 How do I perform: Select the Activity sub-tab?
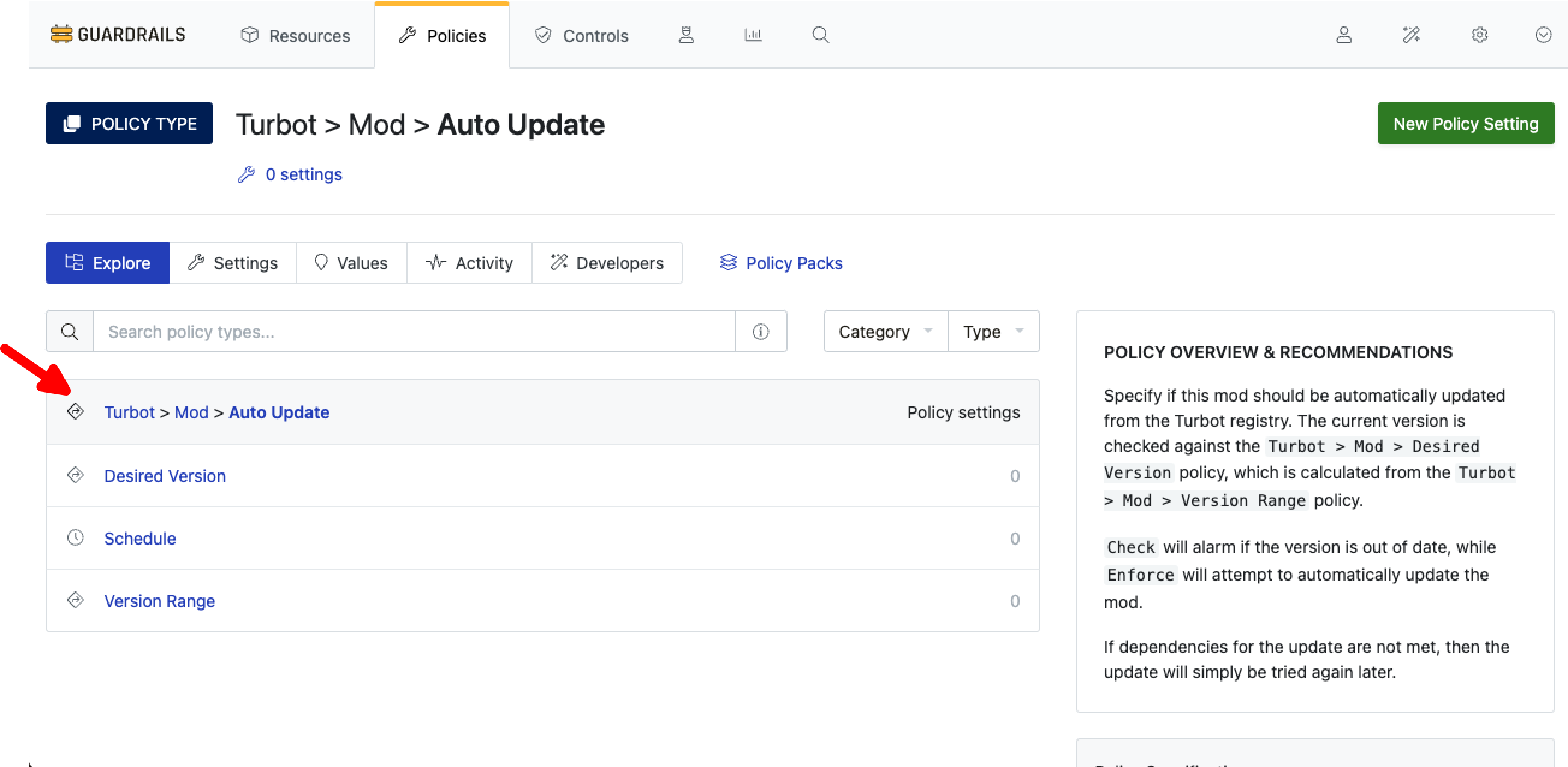(470, 263)
